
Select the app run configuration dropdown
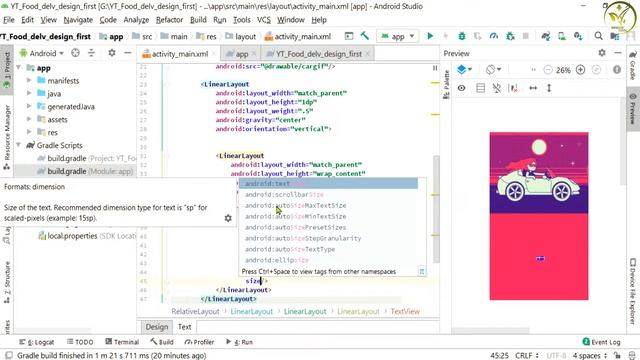(398, 36)
